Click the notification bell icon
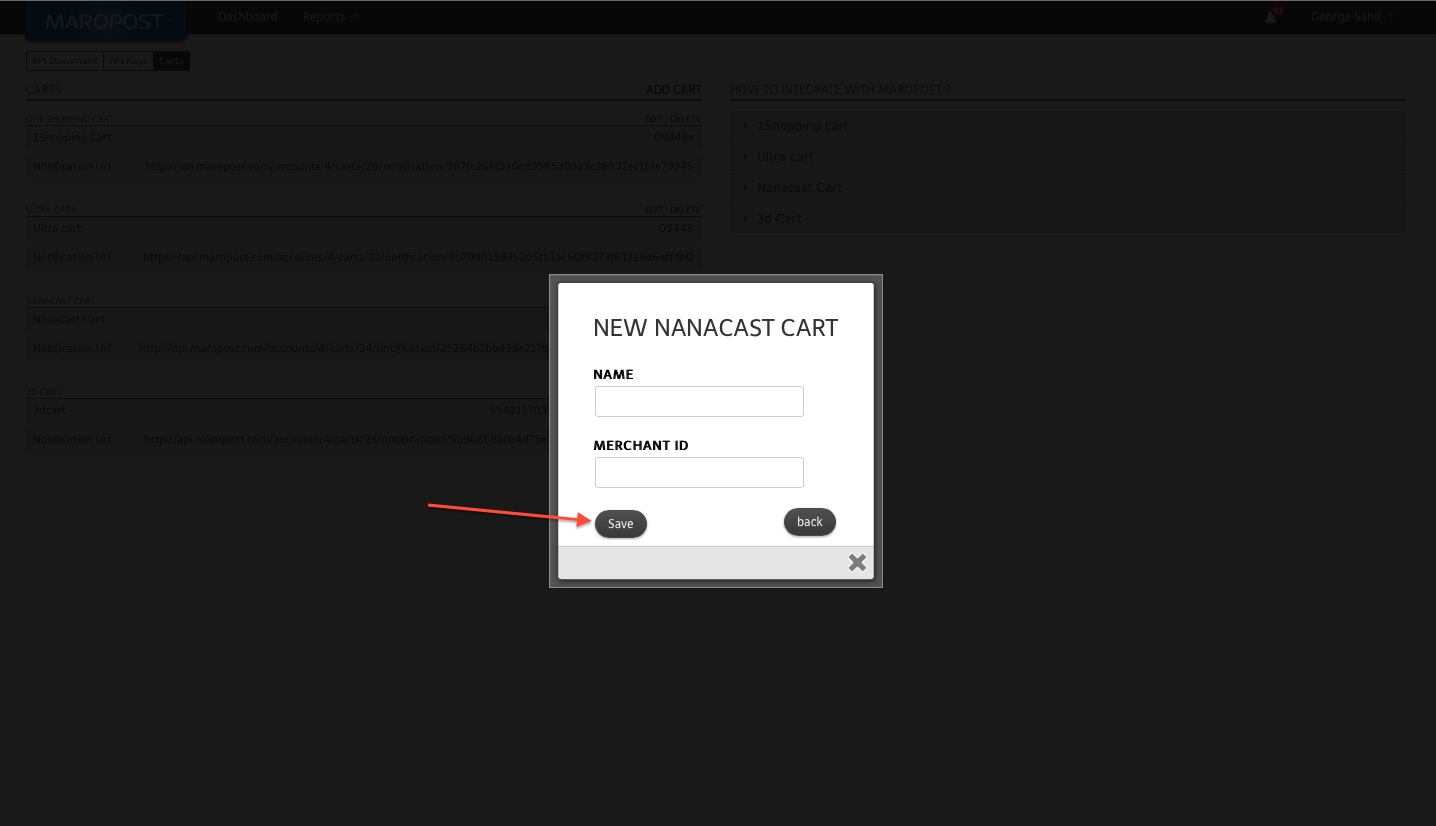Screen dimensions: 1436x826 click(x=1271, y=17)
